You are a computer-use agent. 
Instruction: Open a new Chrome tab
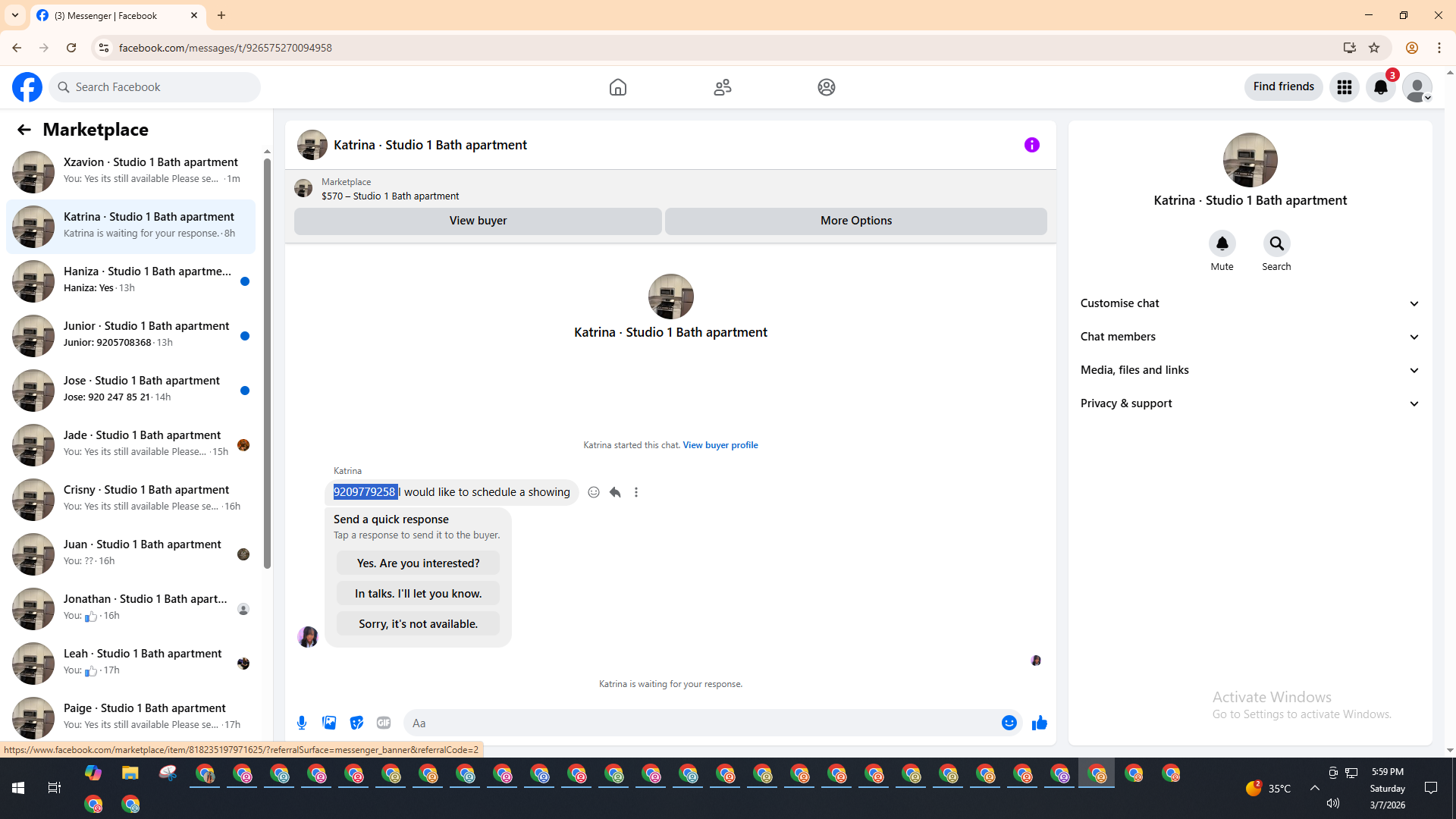(x=221, y=15)
